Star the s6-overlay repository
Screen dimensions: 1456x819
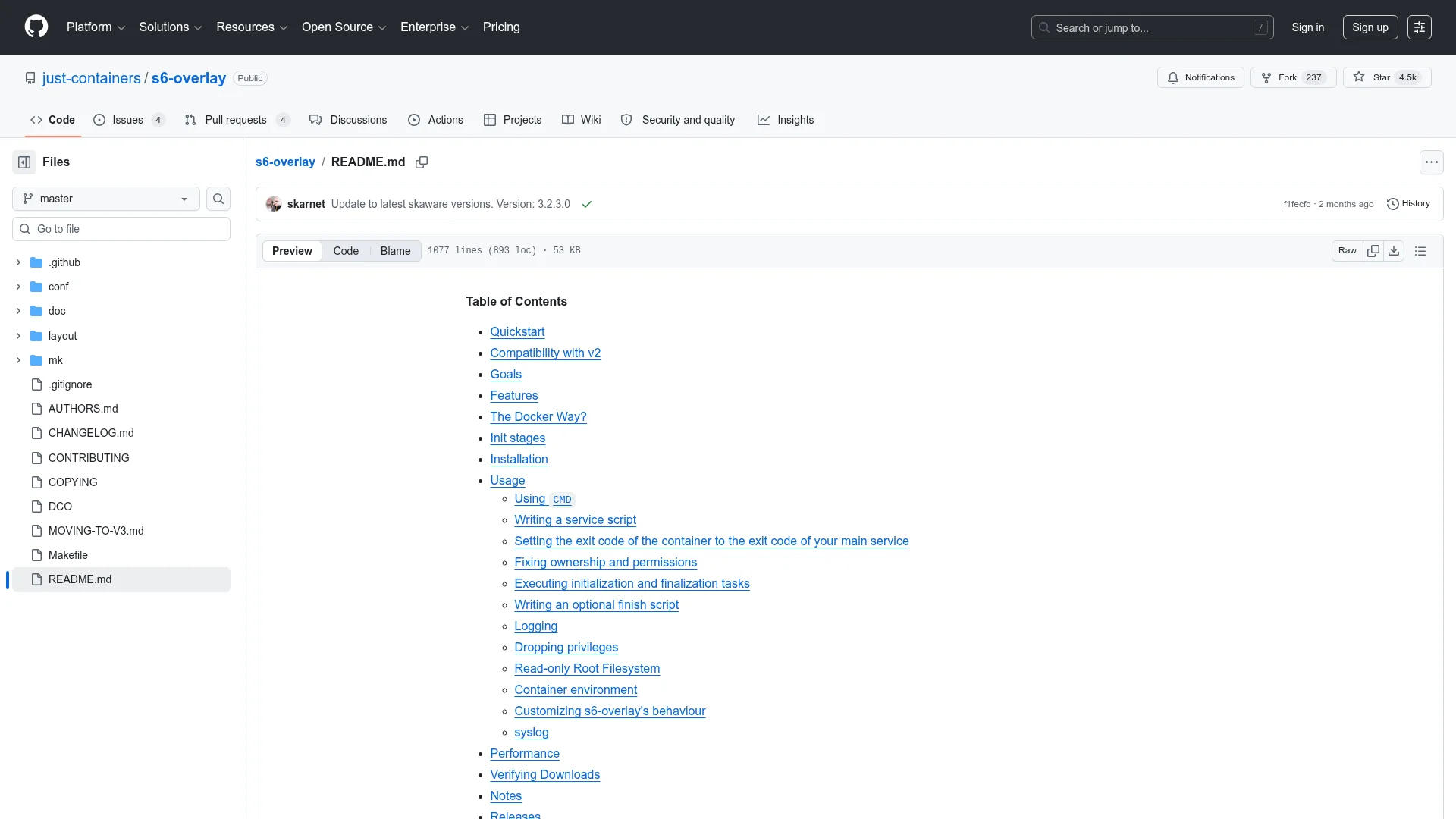tap(1387, 77)
